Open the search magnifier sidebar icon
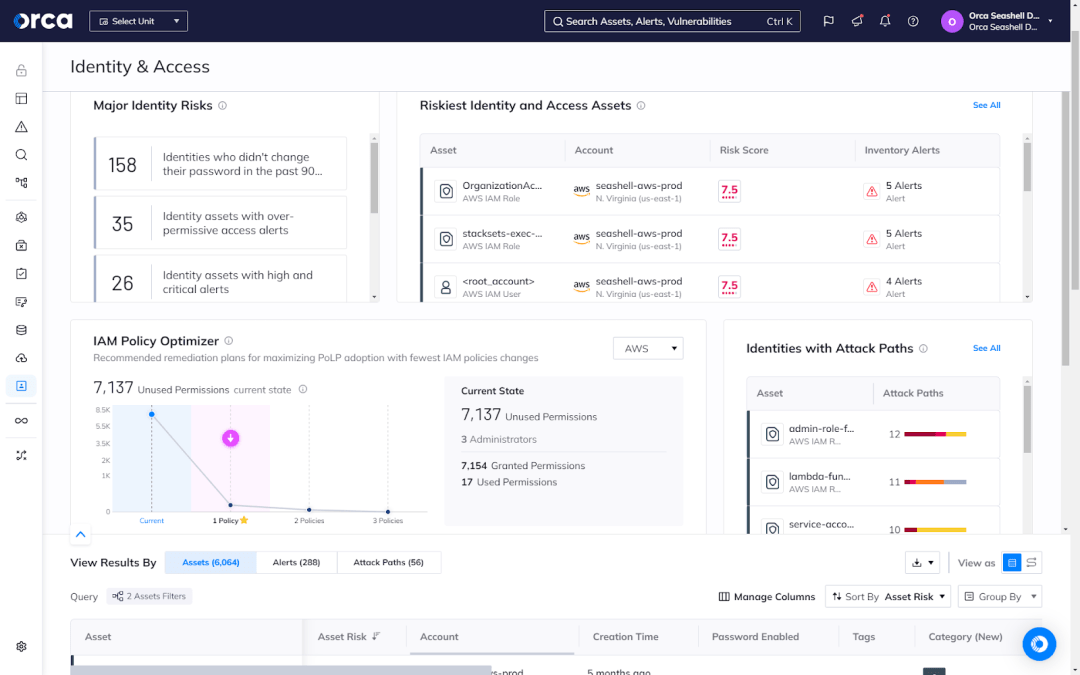1080x675 pixels. (x=21, y=155)
